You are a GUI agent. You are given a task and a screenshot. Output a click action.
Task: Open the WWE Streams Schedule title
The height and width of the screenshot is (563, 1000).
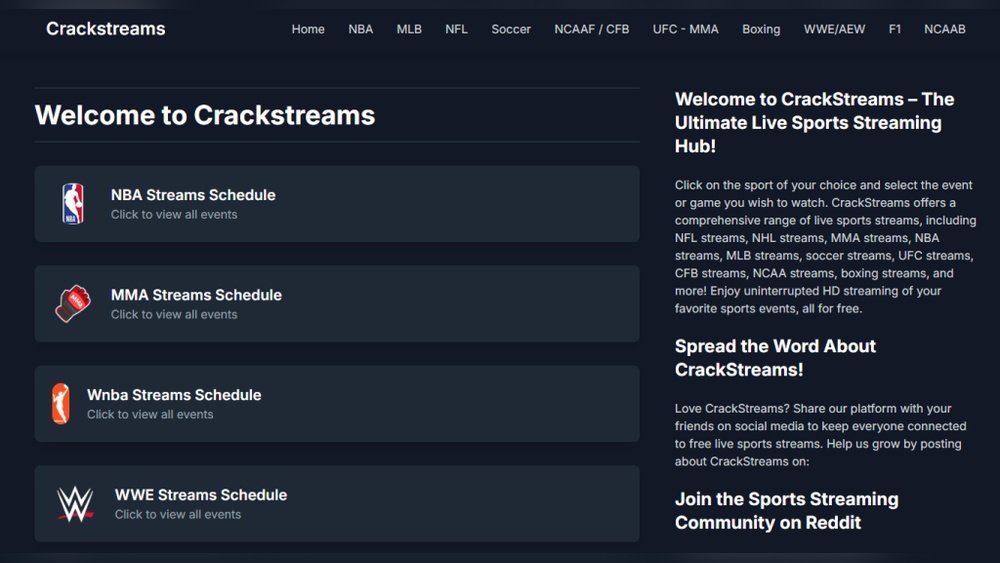(201, 495)
